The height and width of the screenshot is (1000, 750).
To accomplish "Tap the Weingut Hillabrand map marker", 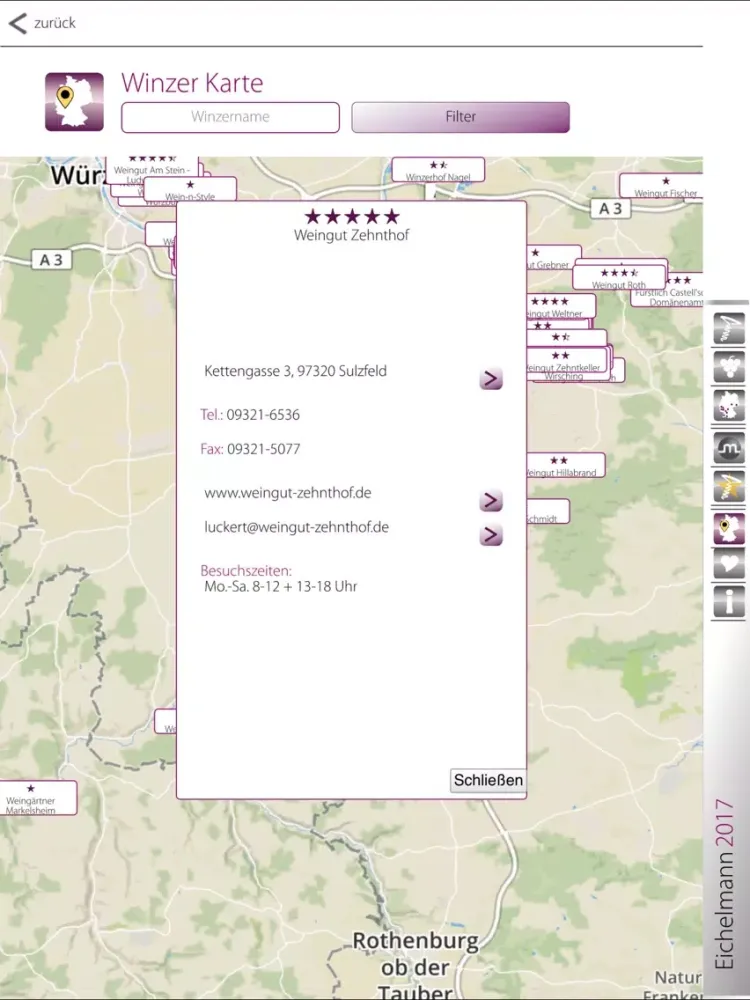I will (564, 466).
